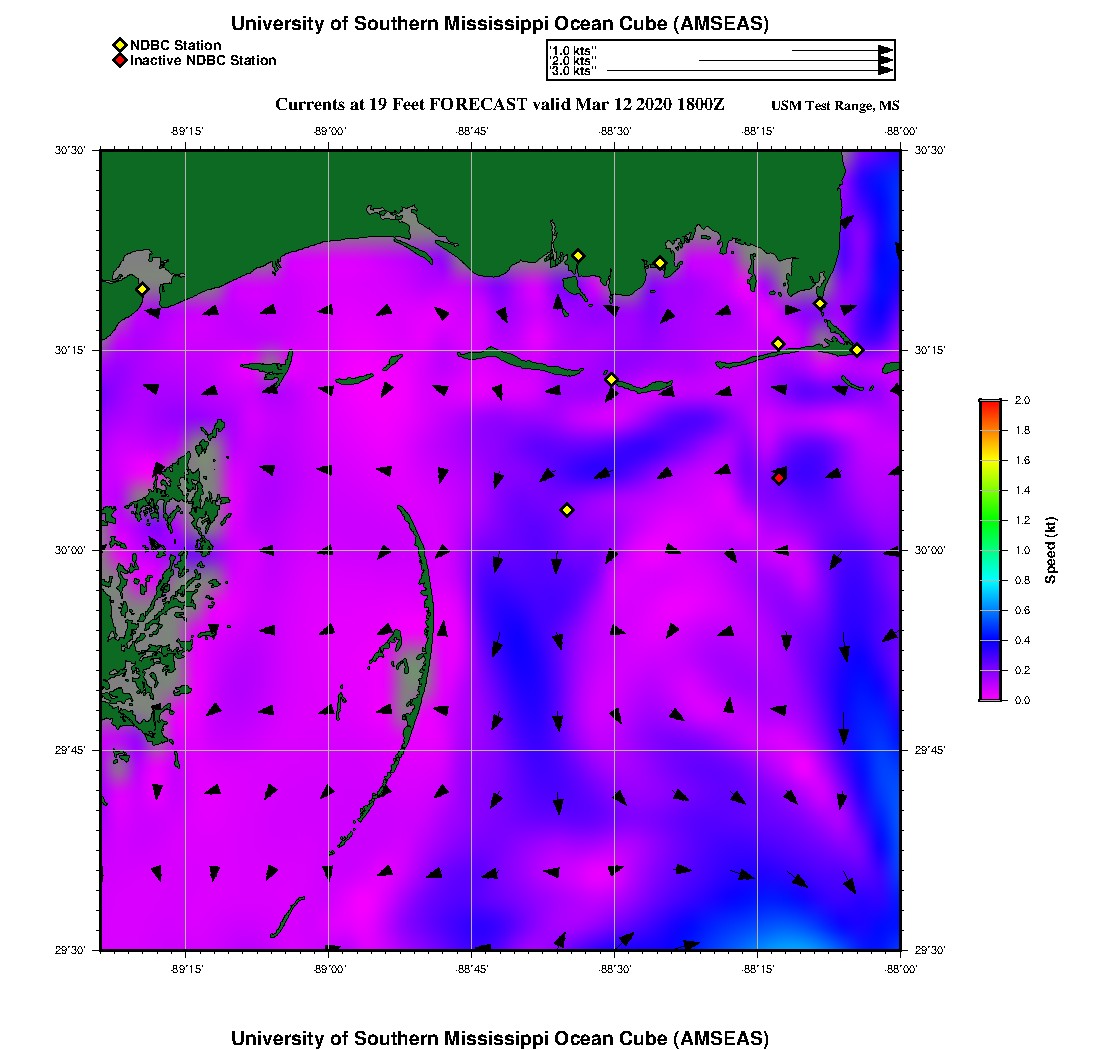Click the "USM Test Range, MS" label

point(835,106)
